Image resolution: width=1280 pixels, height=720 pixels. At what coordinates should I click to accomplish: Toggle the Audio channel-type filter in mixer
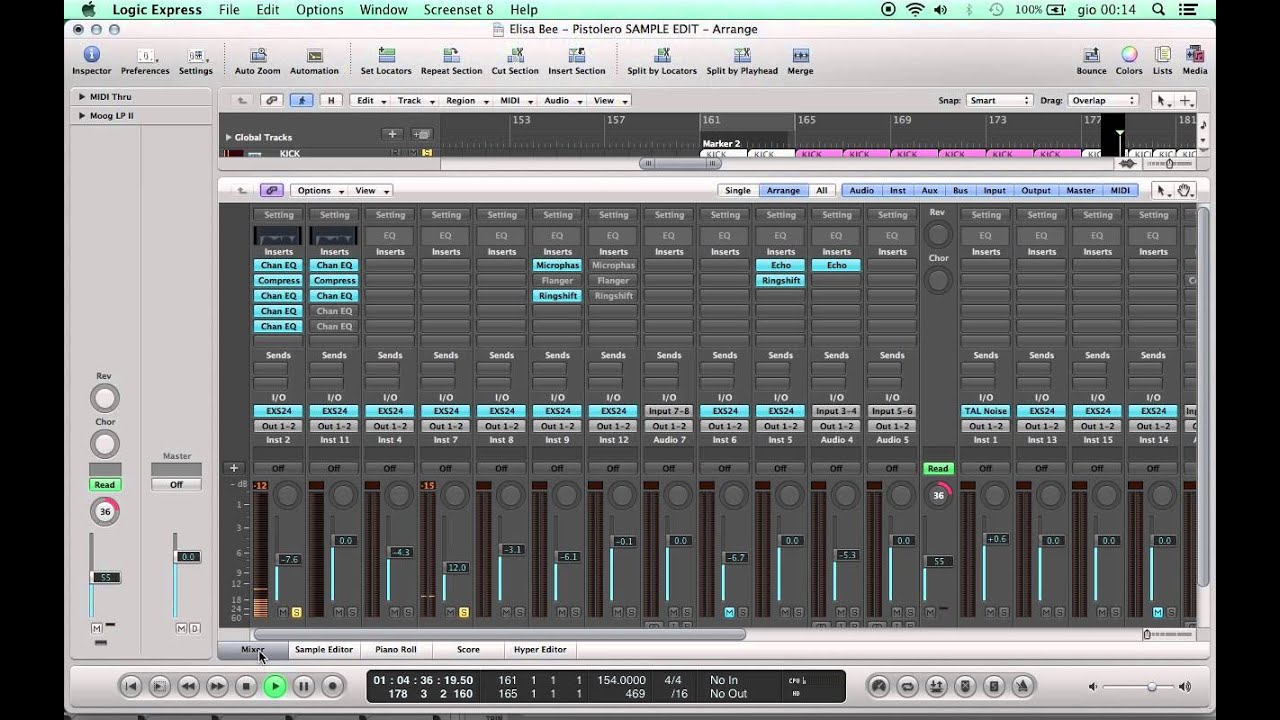(x=861, y=190)
